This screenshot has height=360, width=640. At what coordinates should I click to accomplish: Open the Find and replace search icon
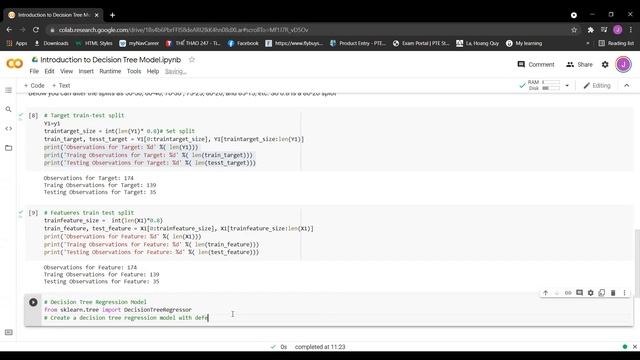click(9, 109)
